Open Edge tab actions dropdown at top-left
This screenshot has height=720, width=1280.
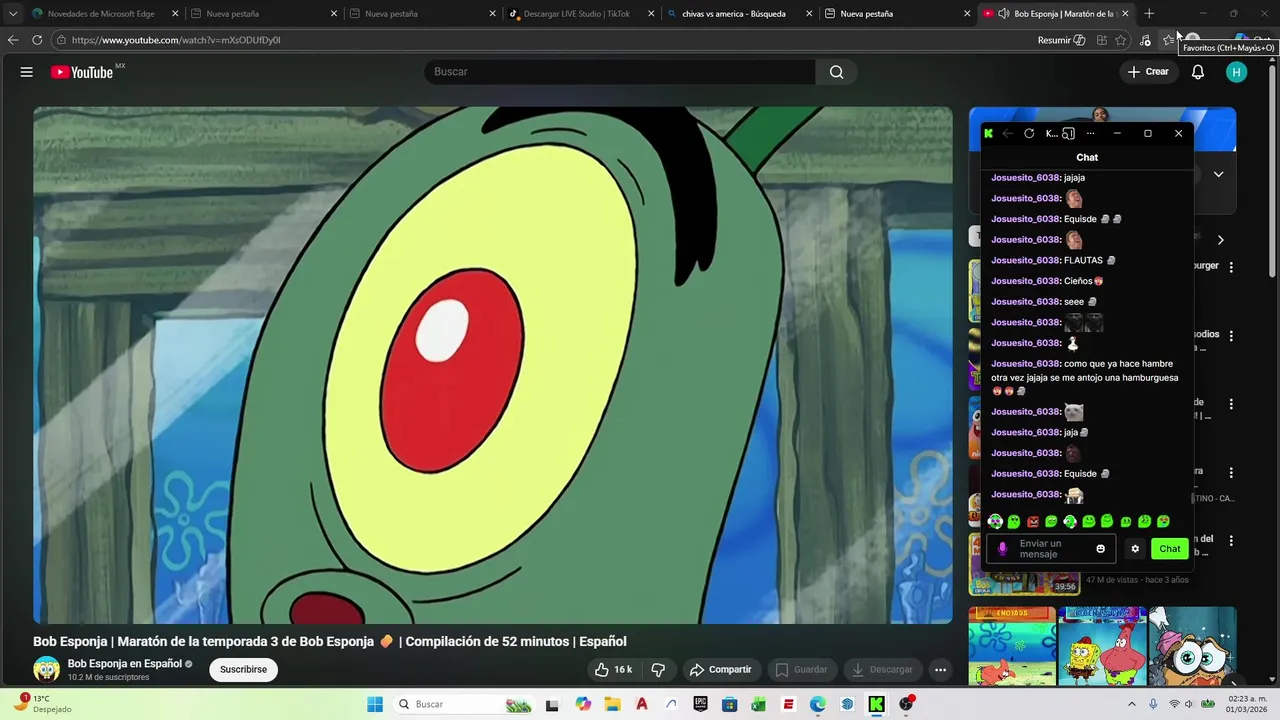click(13, 13)
